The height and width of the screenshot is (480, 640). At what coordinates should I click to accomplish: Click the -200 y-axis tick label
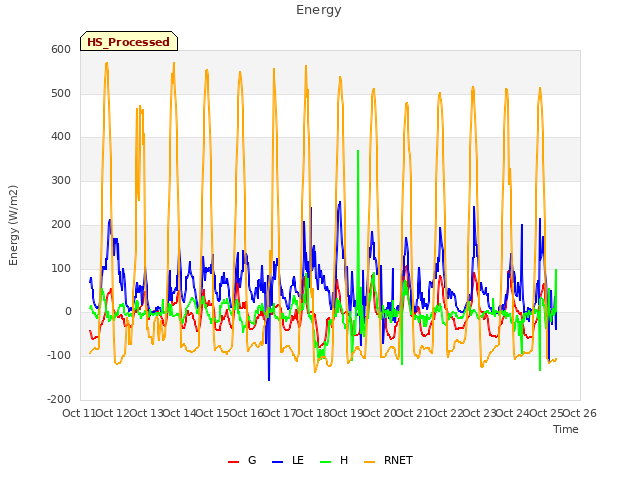[x=59, y=399]
